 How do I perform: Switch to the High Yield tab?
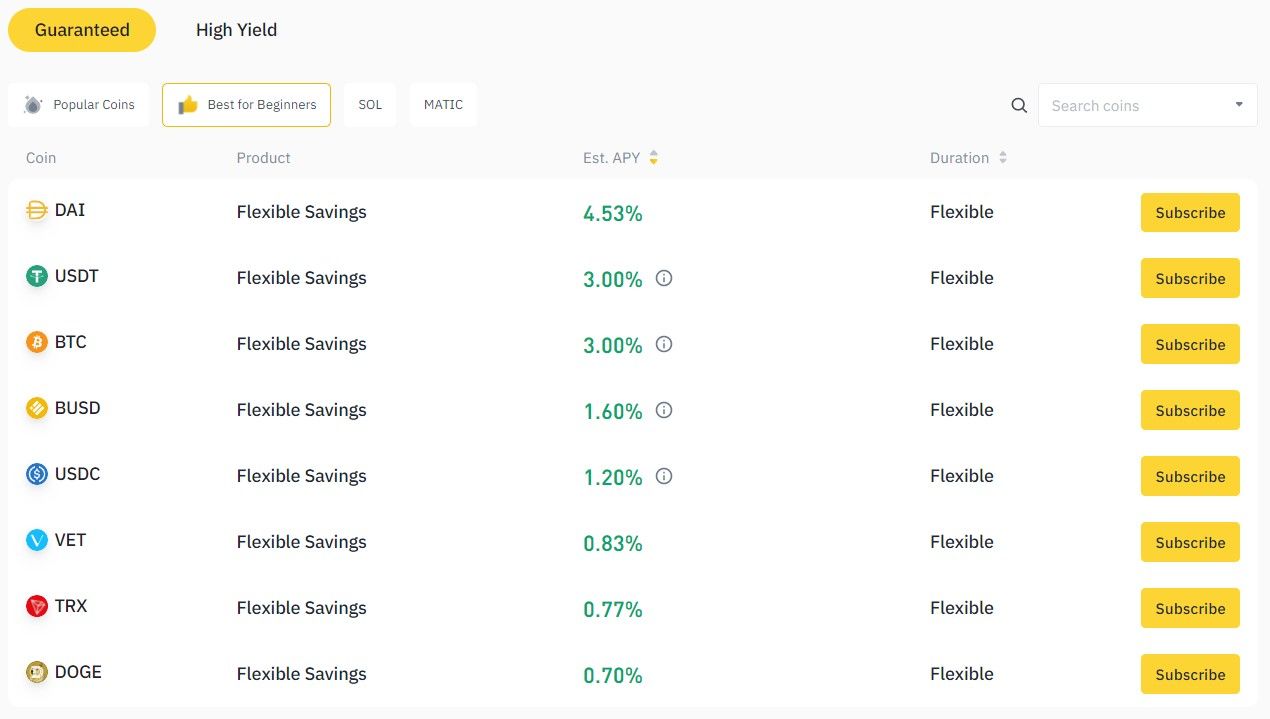tap(236, 30)
